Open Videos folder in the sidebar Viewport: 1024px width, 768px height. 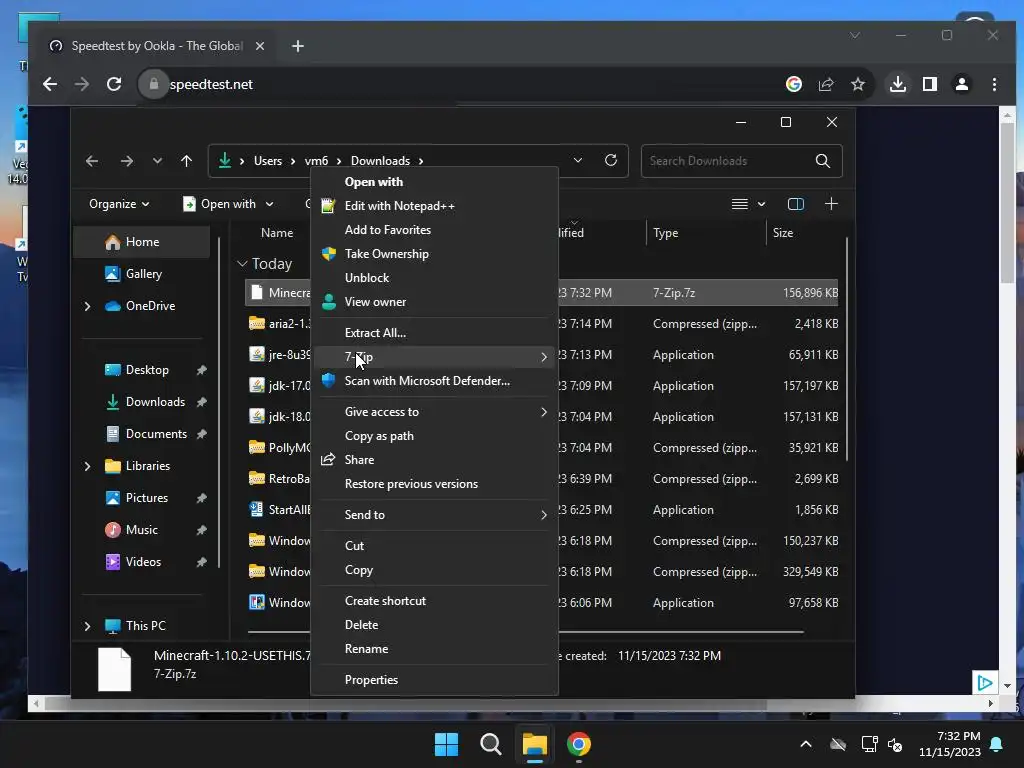143,562
